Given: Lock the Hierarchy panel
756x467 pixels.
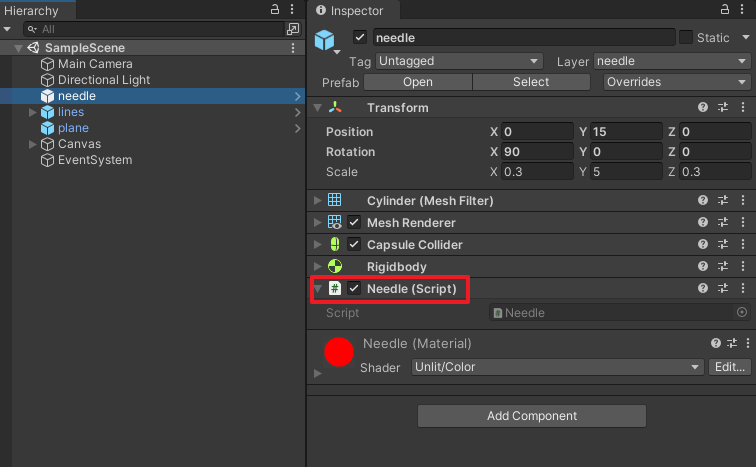Looking at the screenshot, I should [x=275, y=9].
